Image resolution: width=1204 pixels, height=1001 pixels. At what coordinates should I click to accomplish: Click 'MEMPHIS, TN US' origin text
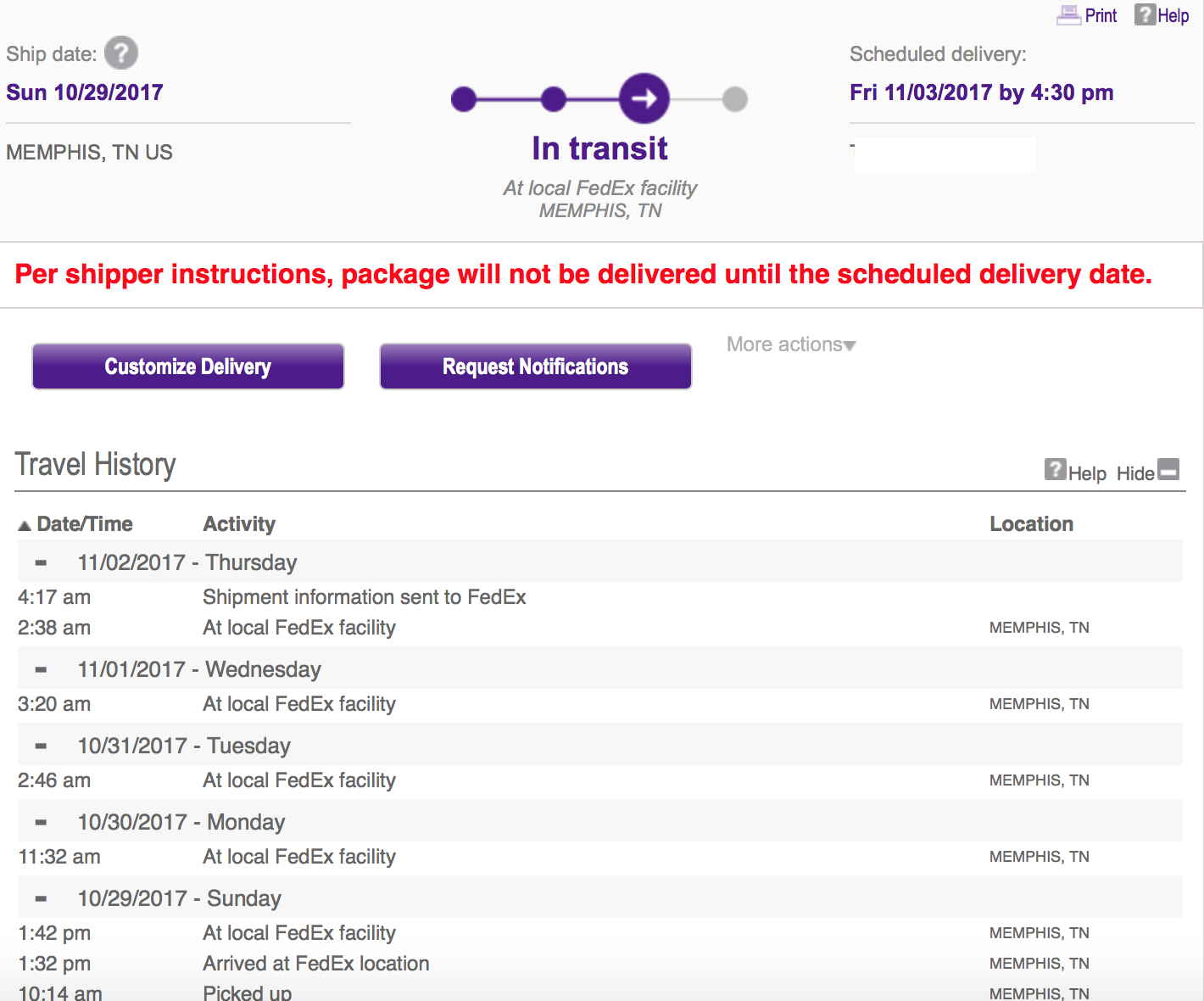click(89, 153)
